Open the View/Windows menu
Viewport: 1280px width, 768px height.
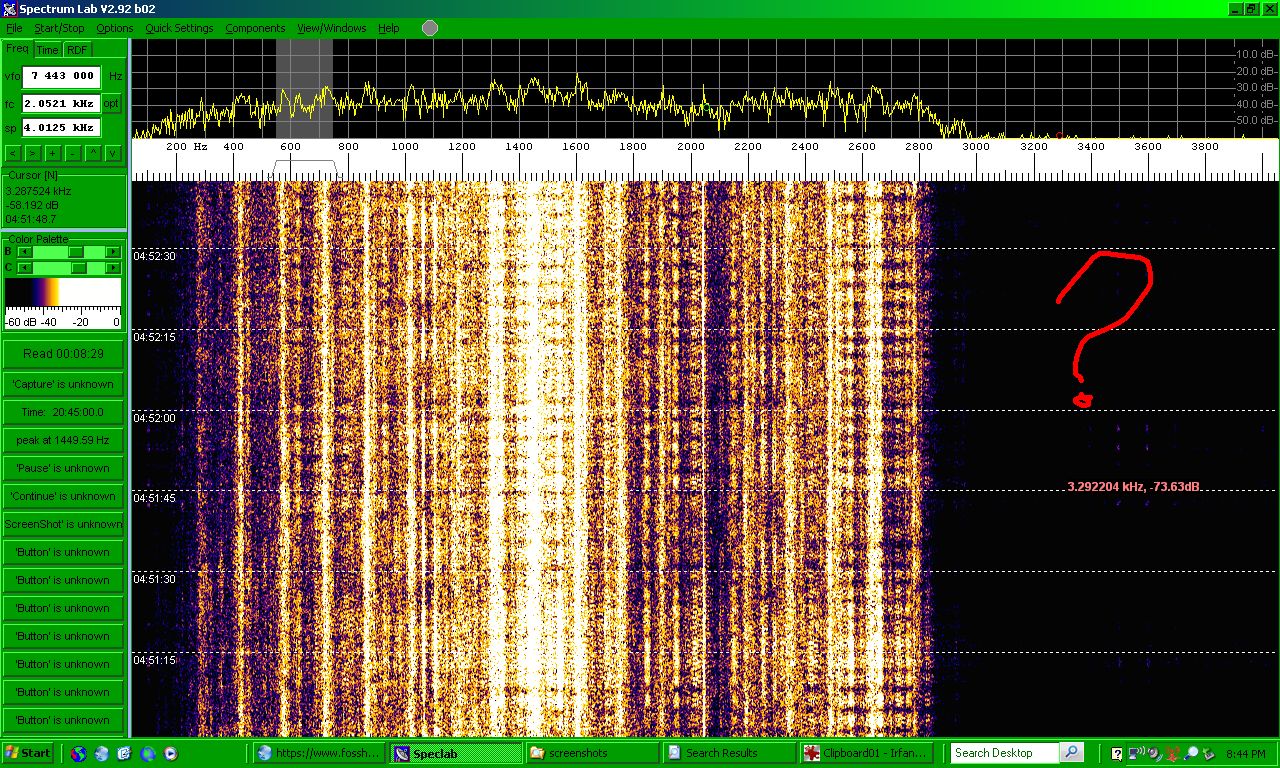331,28
